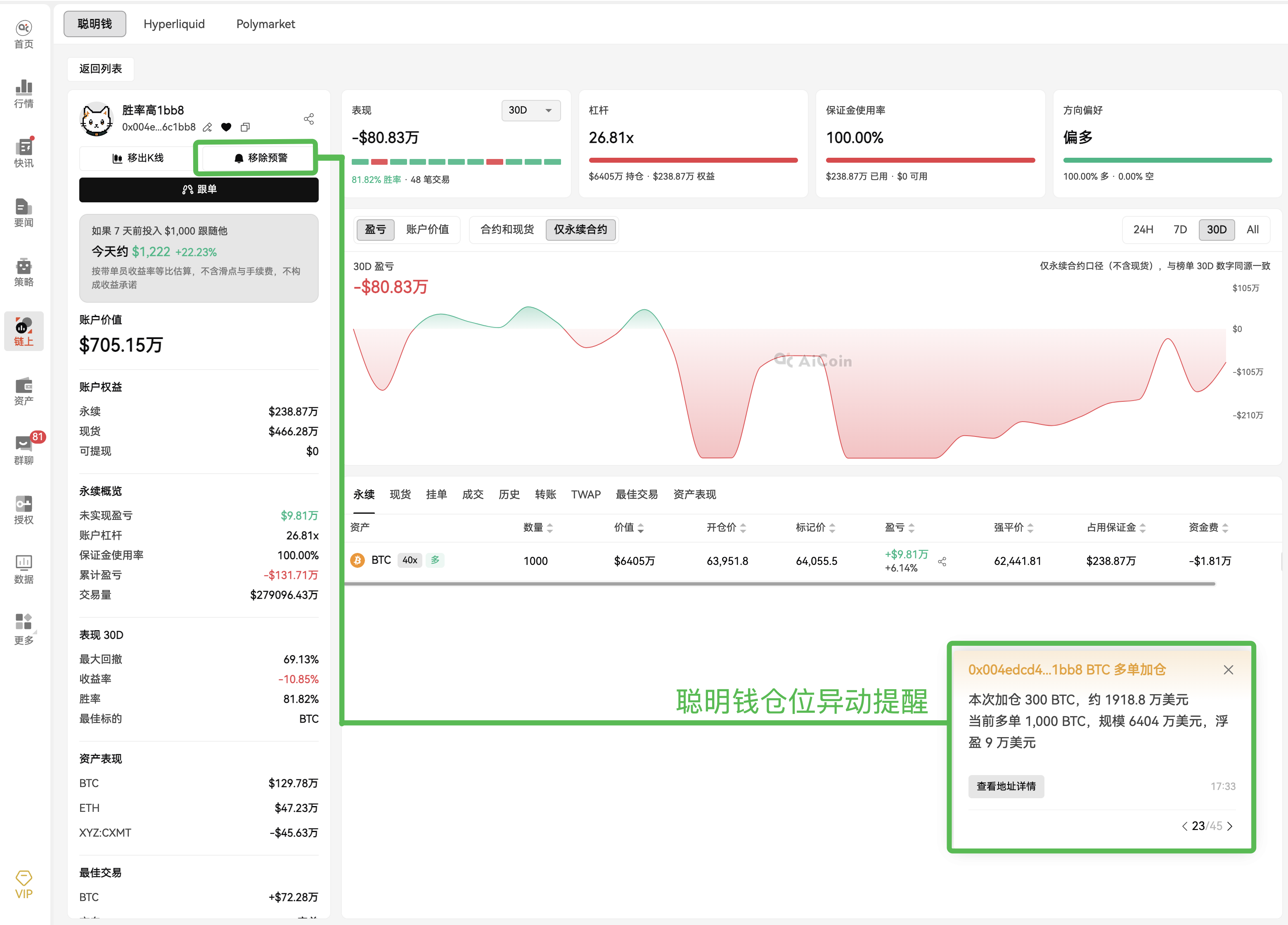Open the 资产表现 tab
Viewport: 1288px width, 925px height.
[694, 494]
